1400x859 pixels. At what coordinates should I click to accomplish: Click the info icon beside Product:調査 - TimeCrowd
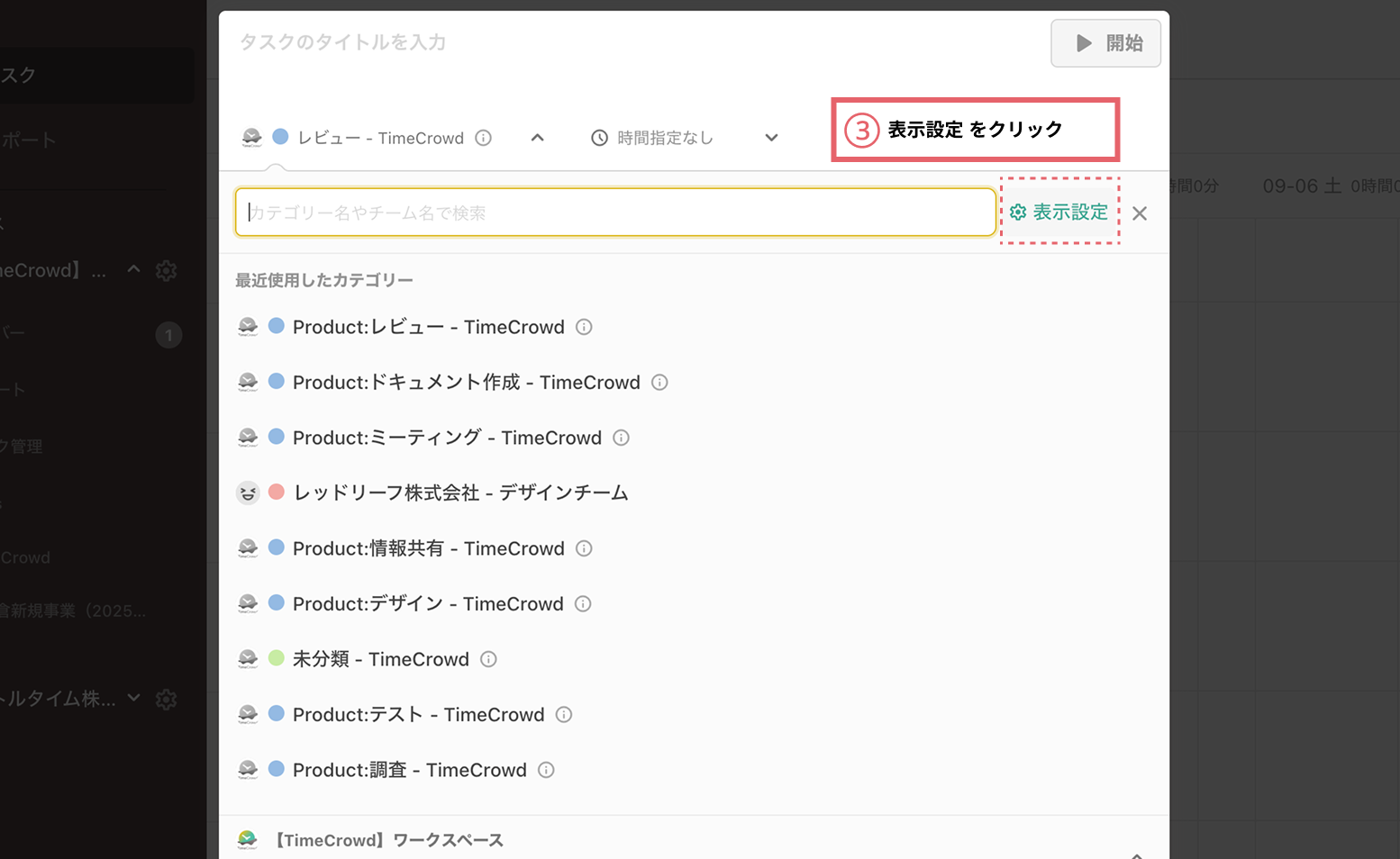coord(546,770)
